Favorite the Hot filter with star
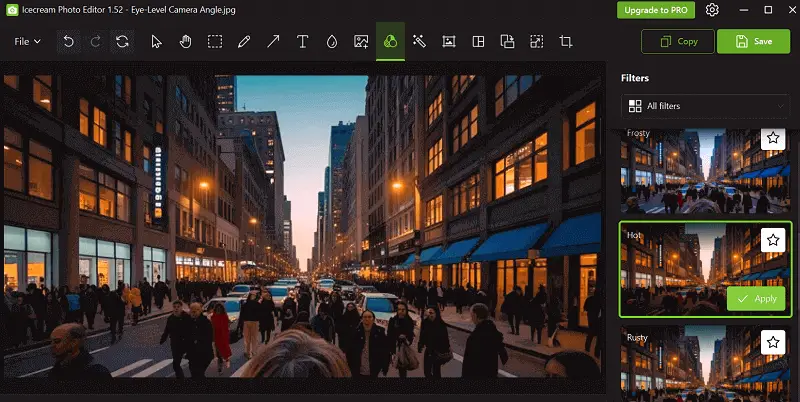 [773, 240]
